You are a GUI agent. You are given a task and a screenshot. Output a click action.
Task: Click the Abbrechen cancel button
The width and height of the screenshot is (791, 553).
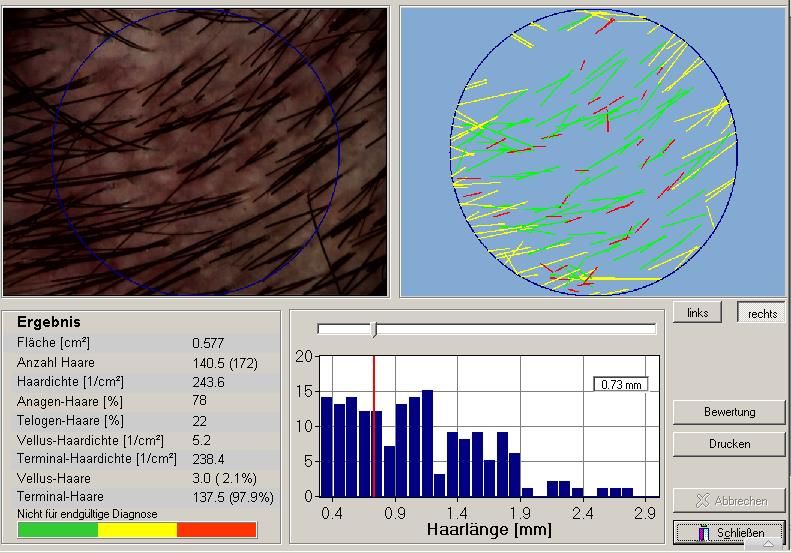(729, 501)
